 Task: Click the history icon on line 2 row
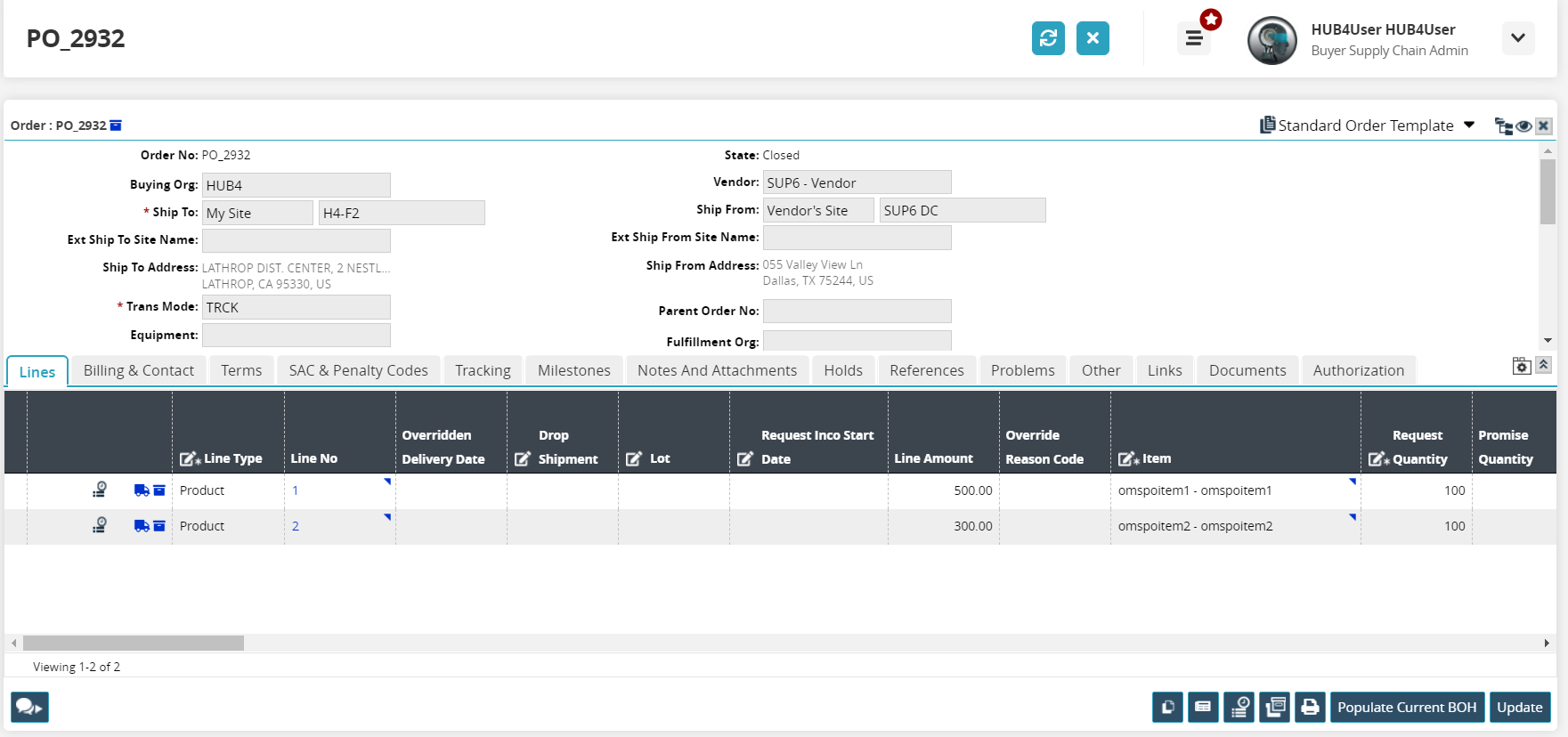tap(100, 526)
